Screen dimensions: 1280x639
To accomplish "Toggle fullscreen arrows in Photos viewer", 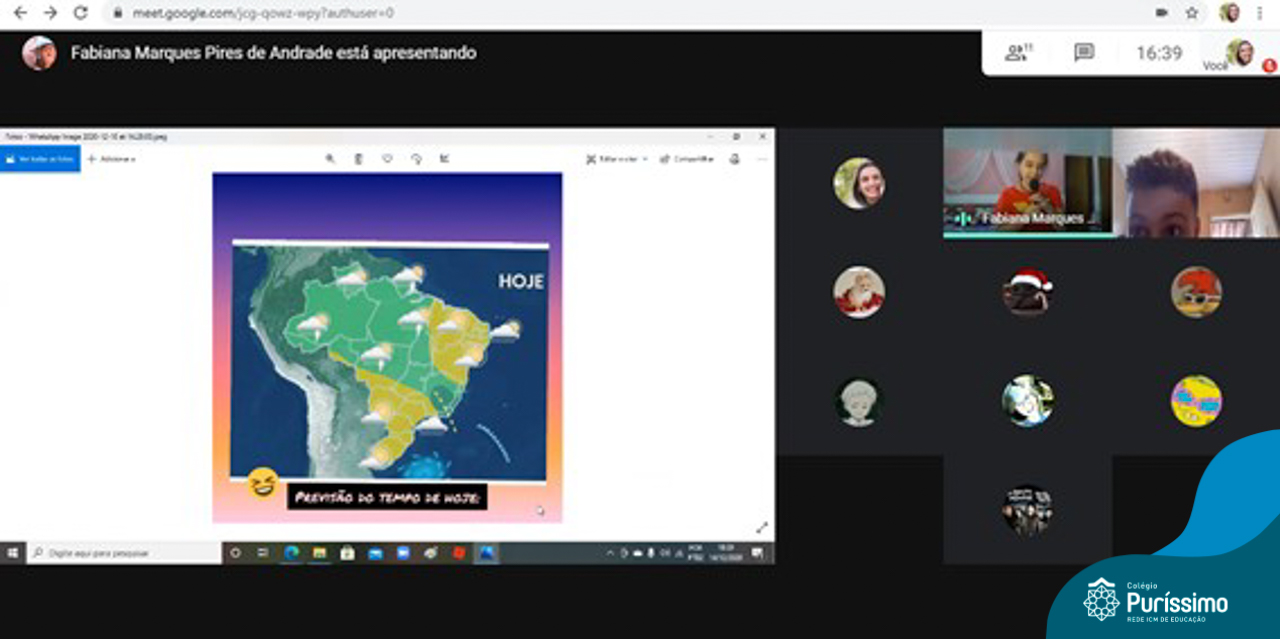I will point(761,527).
